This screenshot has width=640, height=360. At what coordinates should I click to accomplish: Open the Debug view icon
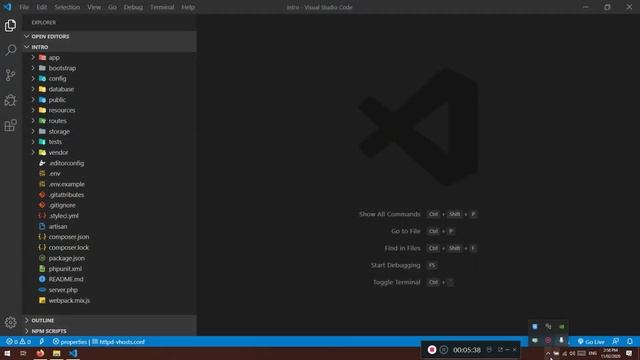[x=10, y=100]
